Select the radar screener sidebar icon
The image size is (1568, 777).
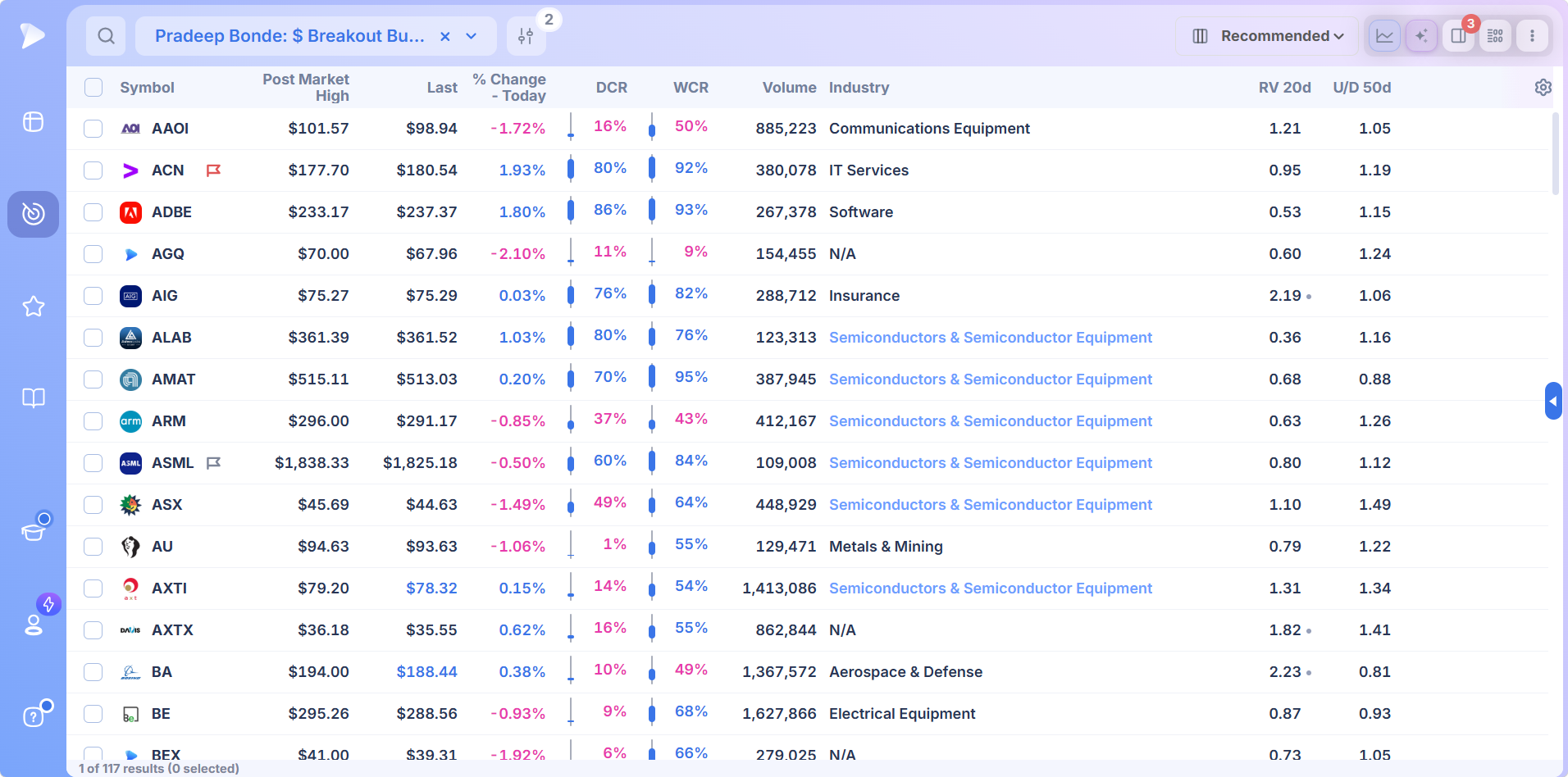click(x=33, y=214)
